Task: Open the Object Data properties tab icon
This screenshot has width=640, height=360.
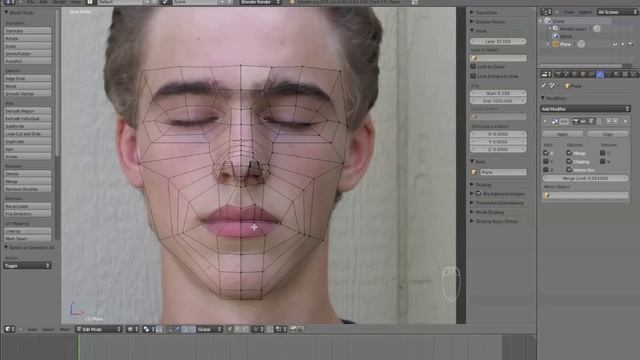Action: [608, 74]
